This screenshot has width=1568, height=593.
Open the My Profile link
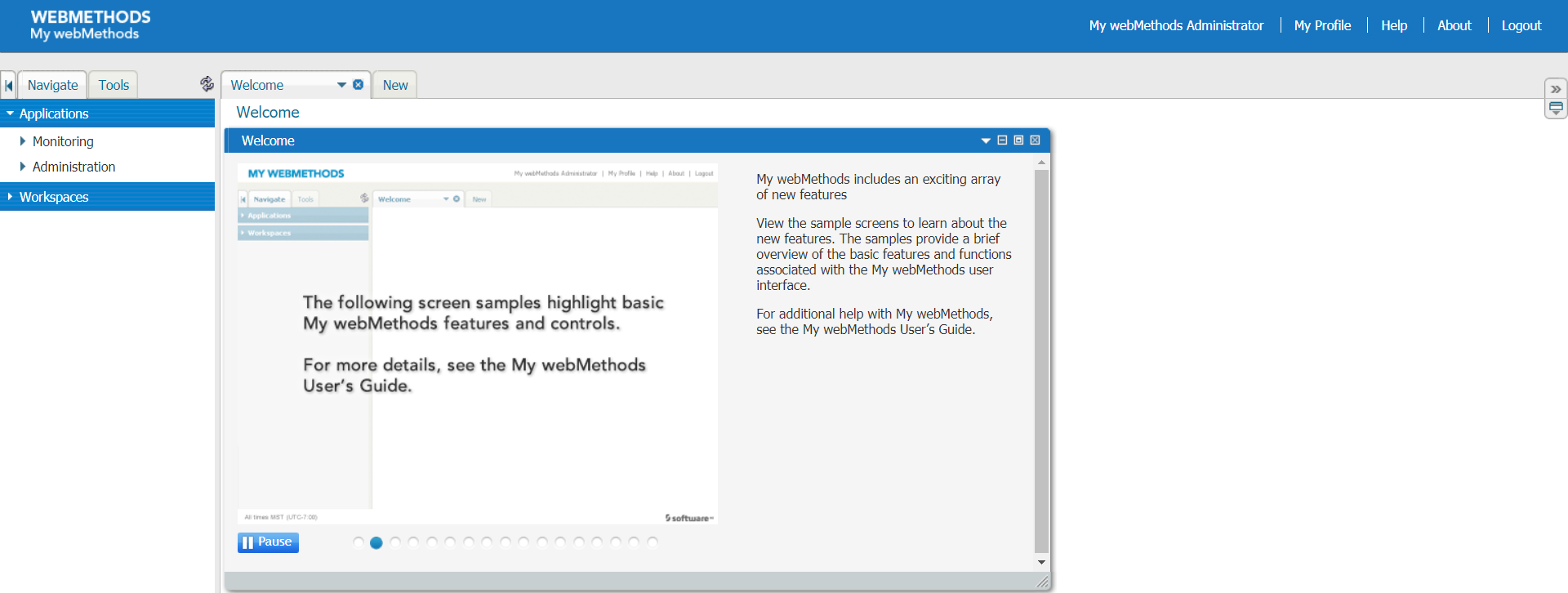1322,25
